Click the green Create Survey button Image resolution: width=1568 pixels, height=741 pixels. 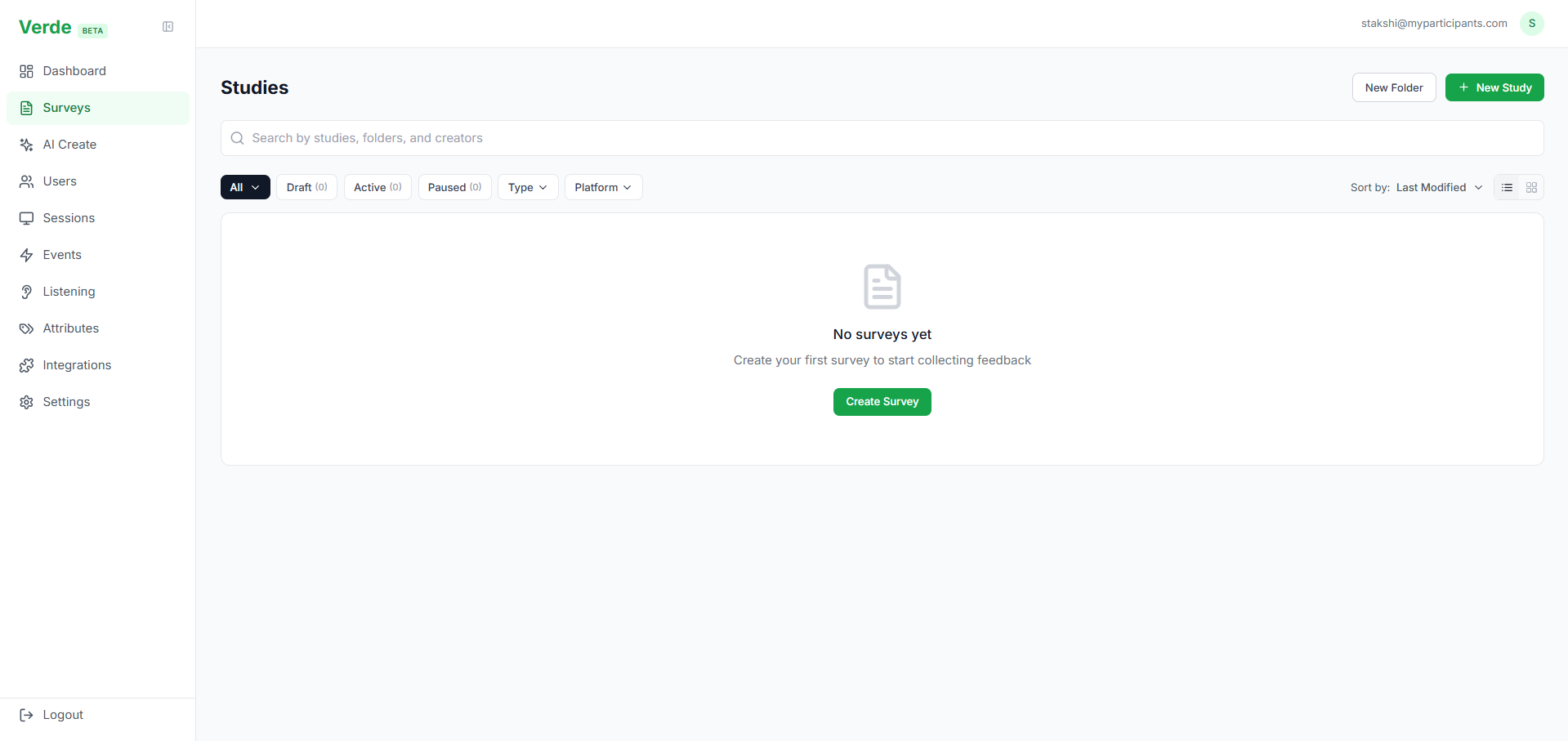[882, 402]
